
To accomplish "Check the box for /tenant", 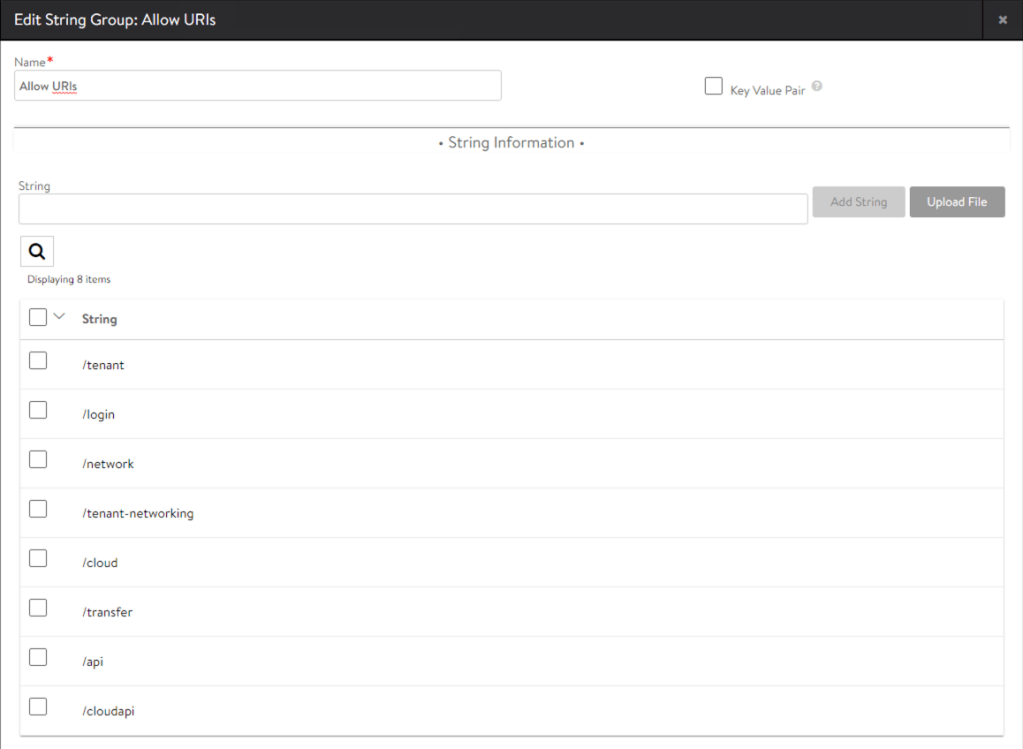I will 38,361.
